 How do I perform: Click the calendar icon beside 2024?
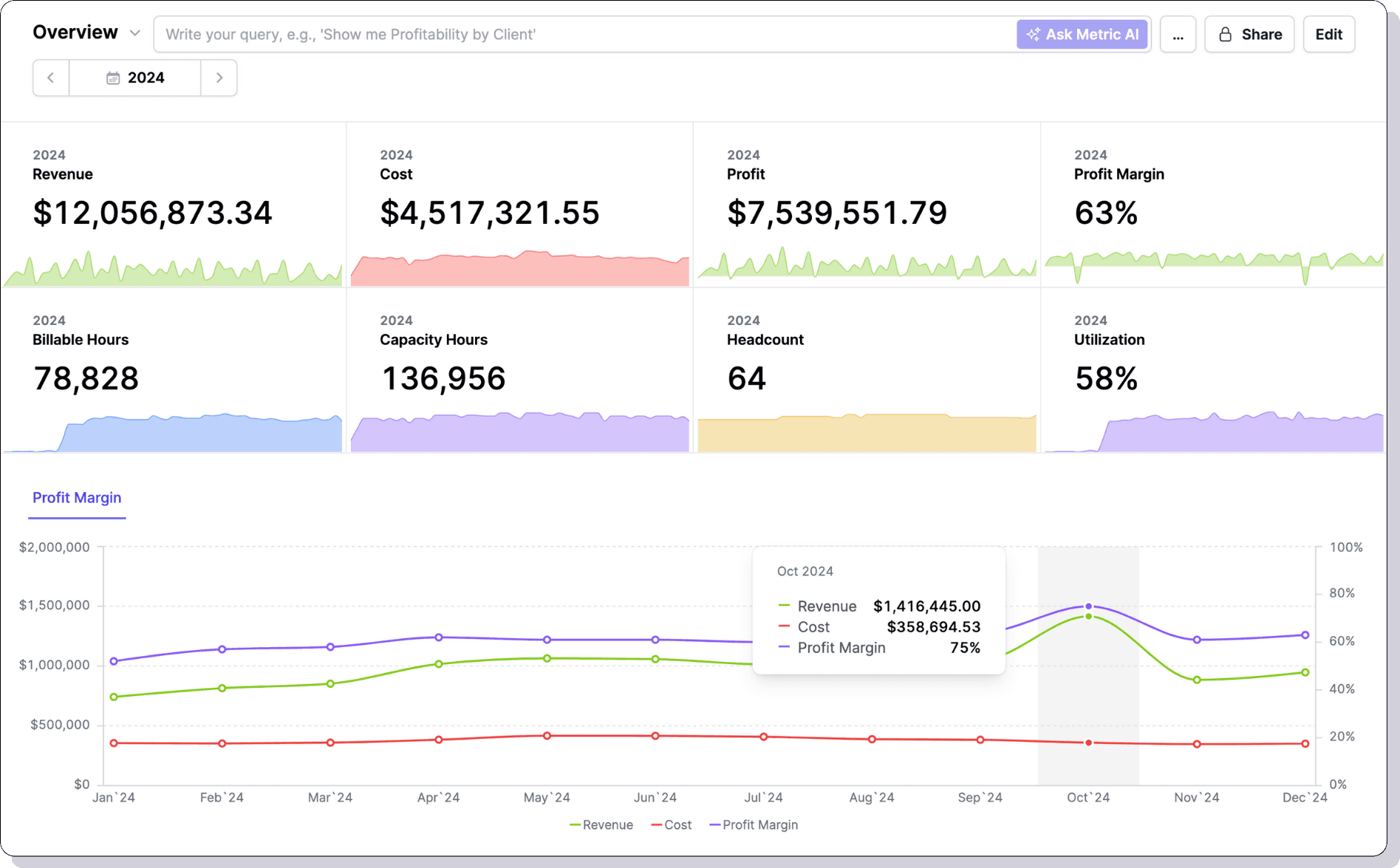click(113, 78)
